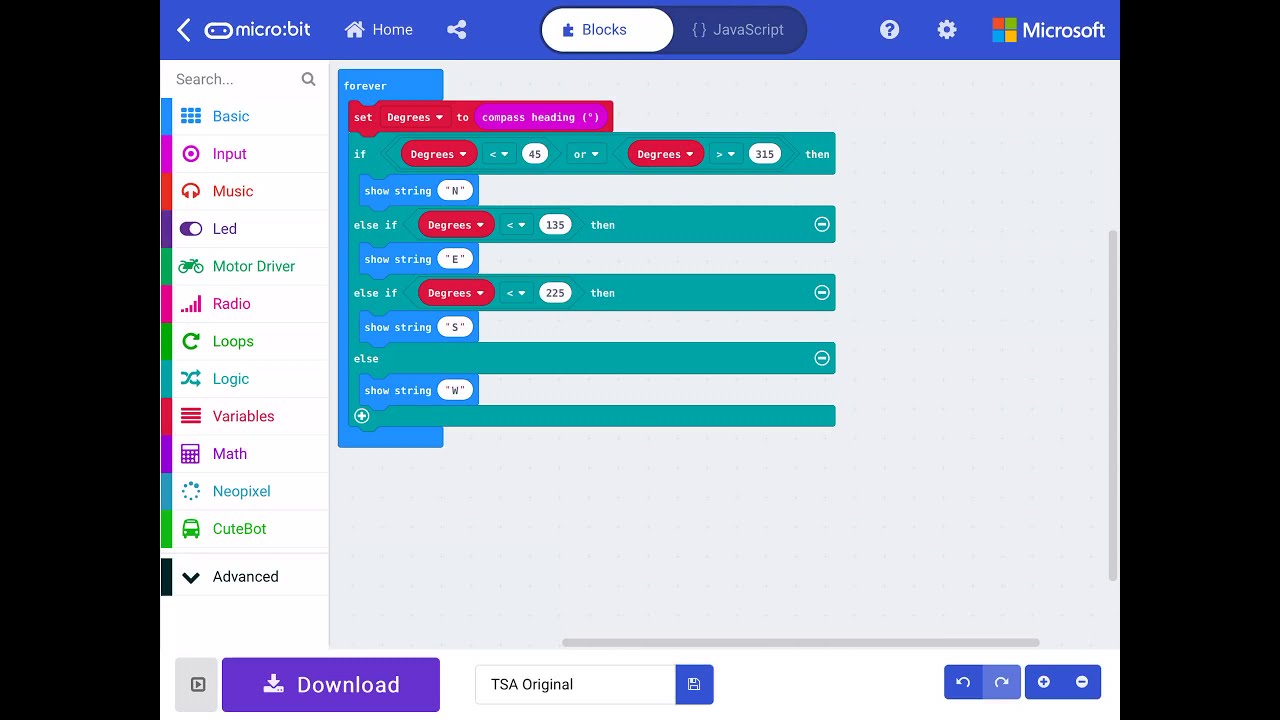Screen dimensions: 1280x720
Task: Open Degrees variable dropdown in set block
Action: (x=414, y=117)
